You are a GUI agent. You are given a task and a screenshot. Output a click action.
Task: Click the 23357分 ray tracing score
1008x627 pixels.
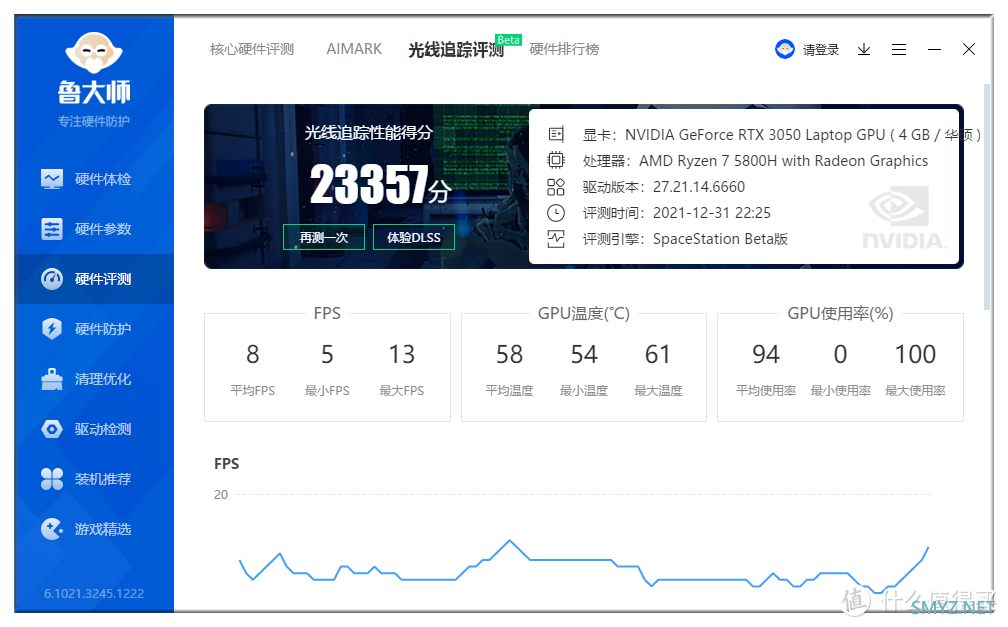click(x=381, y=185)
